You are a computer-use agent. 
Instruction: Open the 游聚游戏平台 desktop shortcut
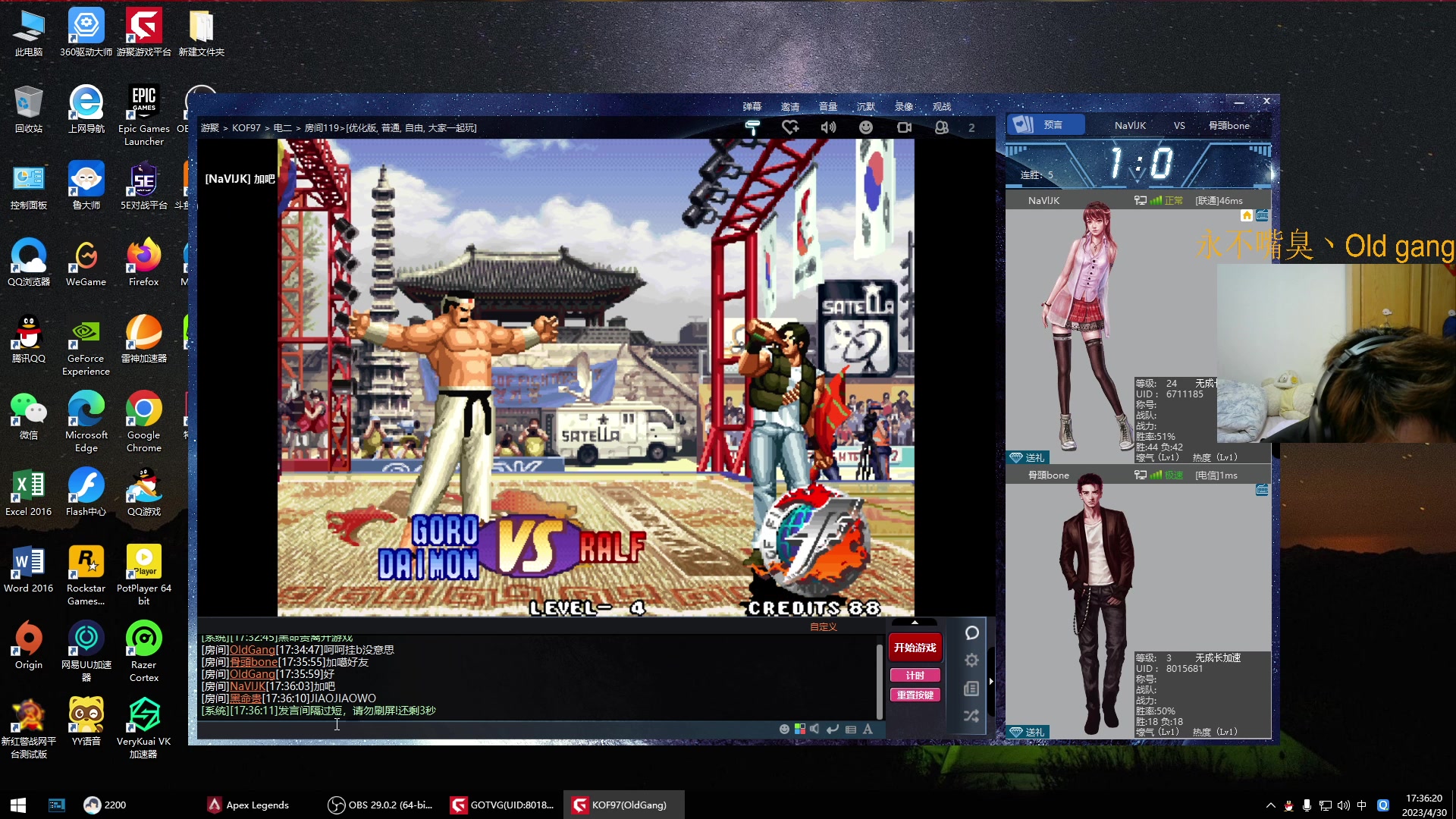(x=144, y=33)
